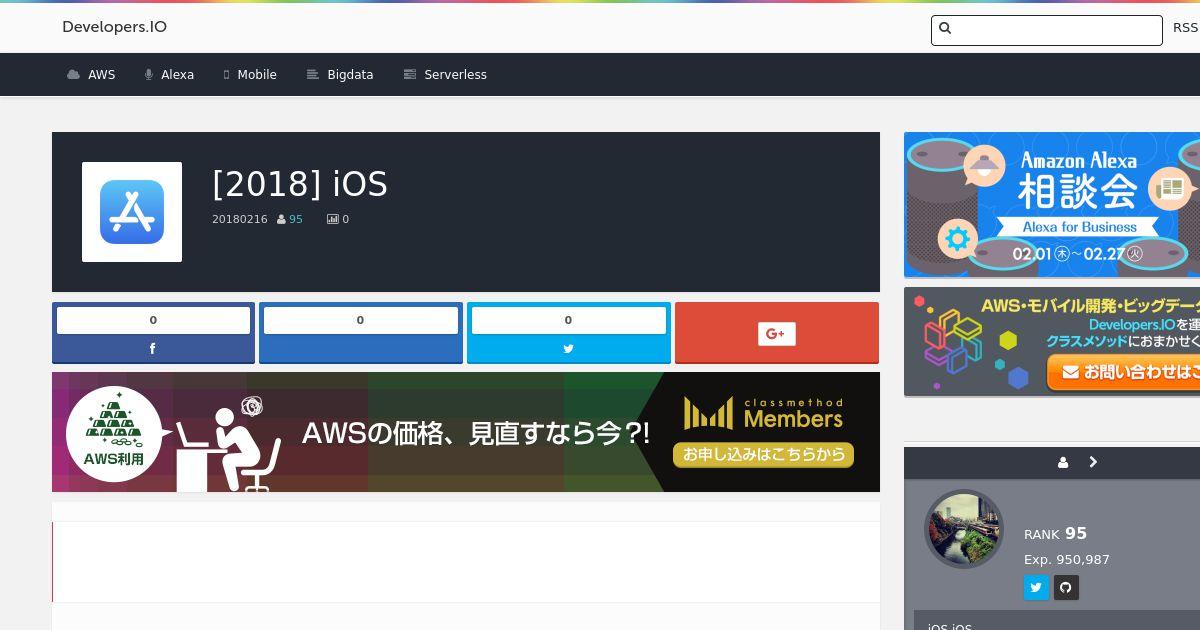Open the RSS feed link
1200x630 pixels.
(1185, 28)
